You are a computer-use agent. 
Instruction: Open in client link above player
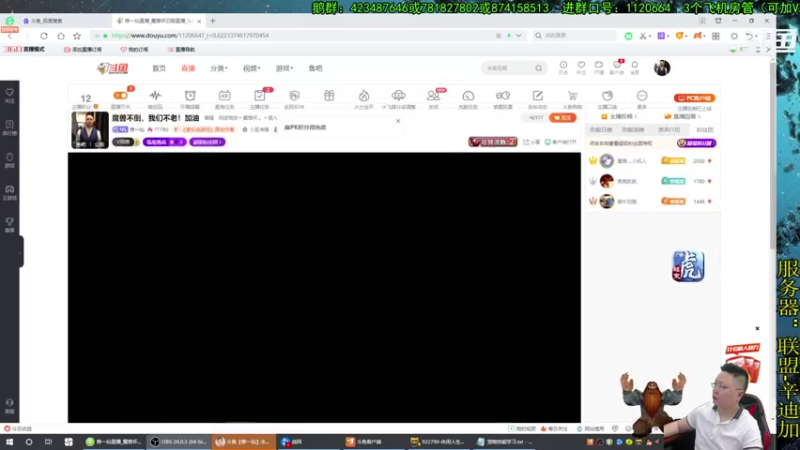560,142
